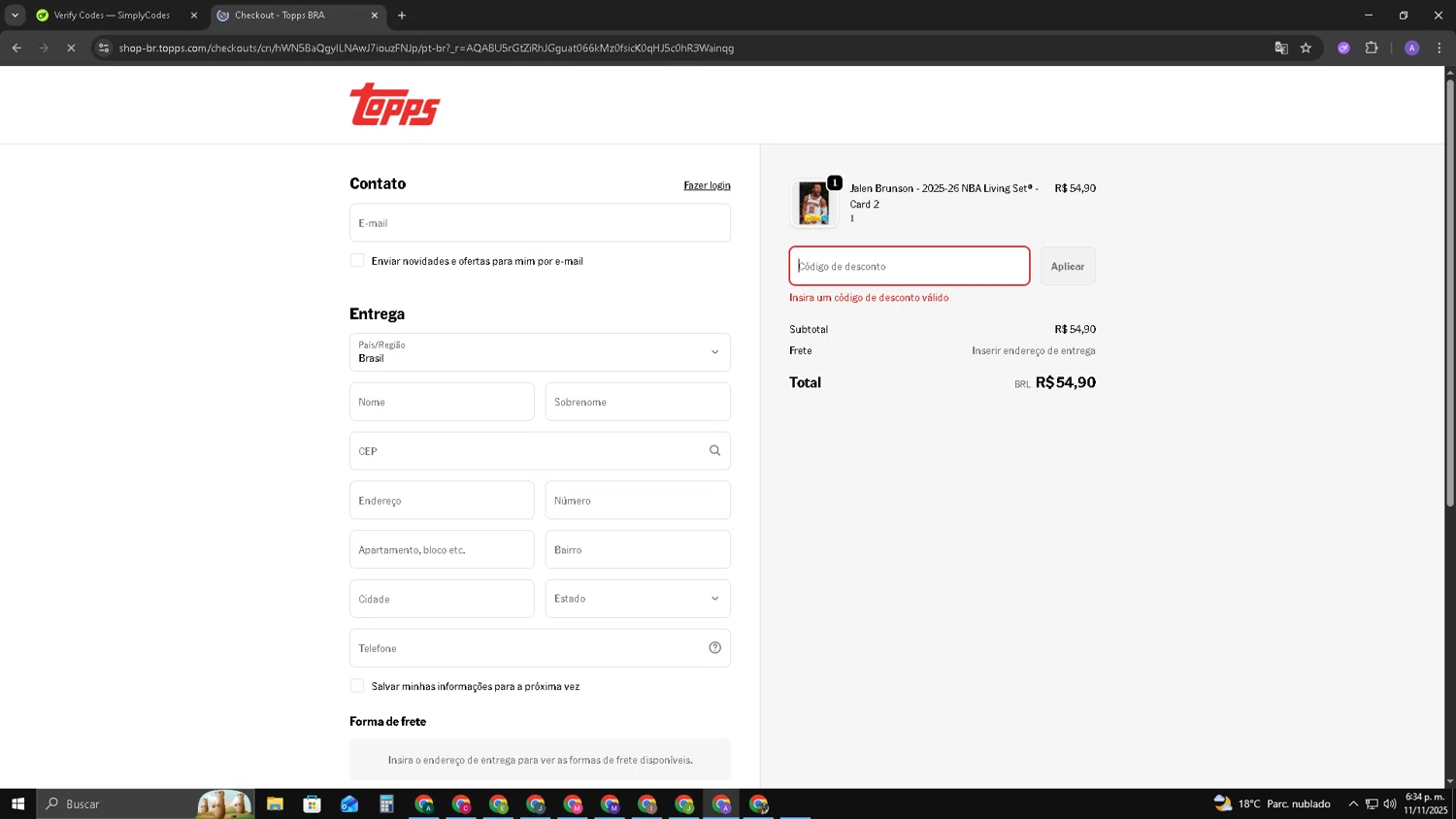
Task: Switch to the Verify Codes — SimplyCodes tab
Action: tap(112, 16)
